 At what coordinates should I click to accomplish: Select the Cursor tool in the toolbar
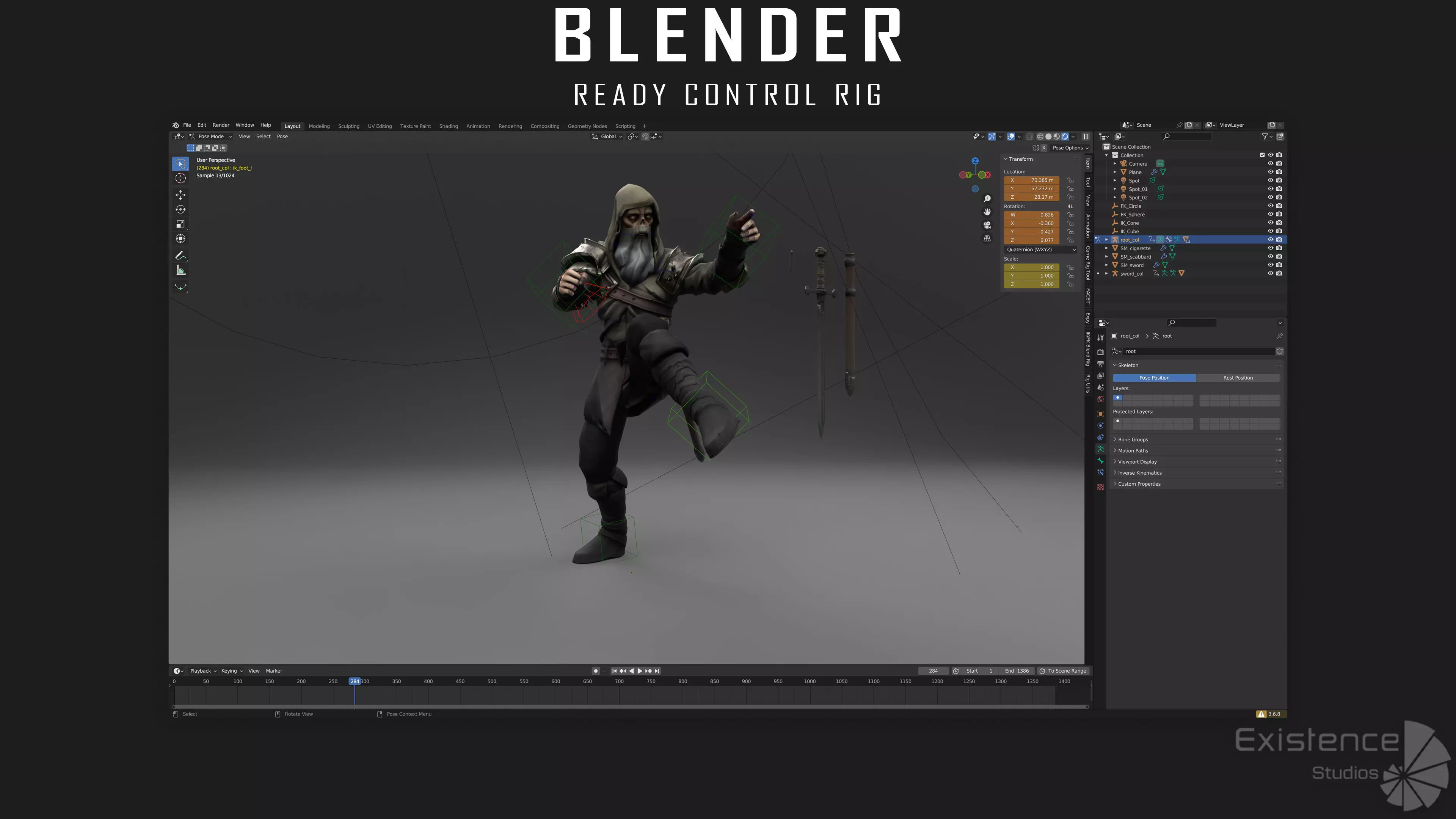tap(180, 179)
